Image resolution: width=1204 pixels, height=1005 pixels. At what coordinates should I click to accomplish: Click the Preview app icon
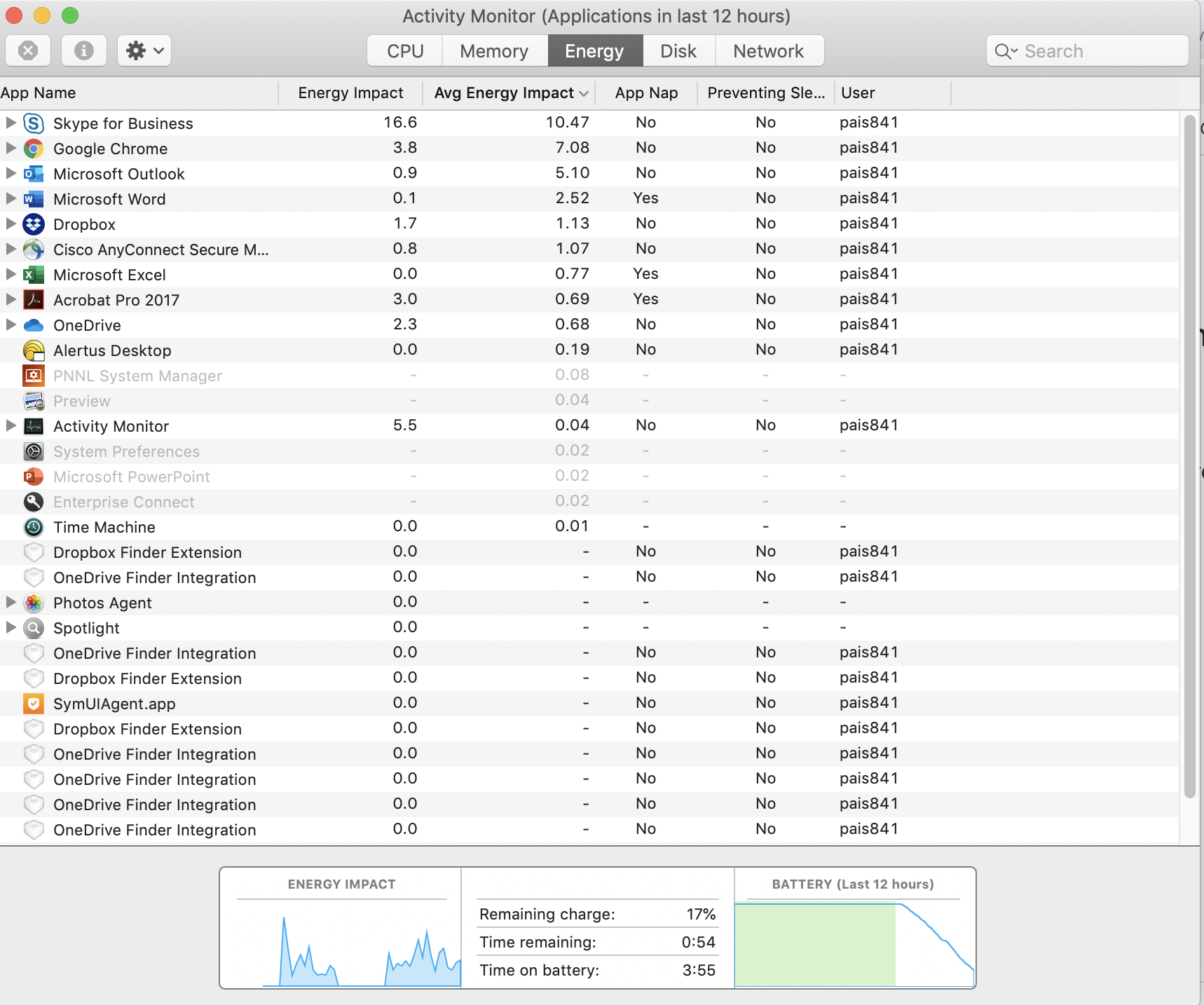(34, 401)
